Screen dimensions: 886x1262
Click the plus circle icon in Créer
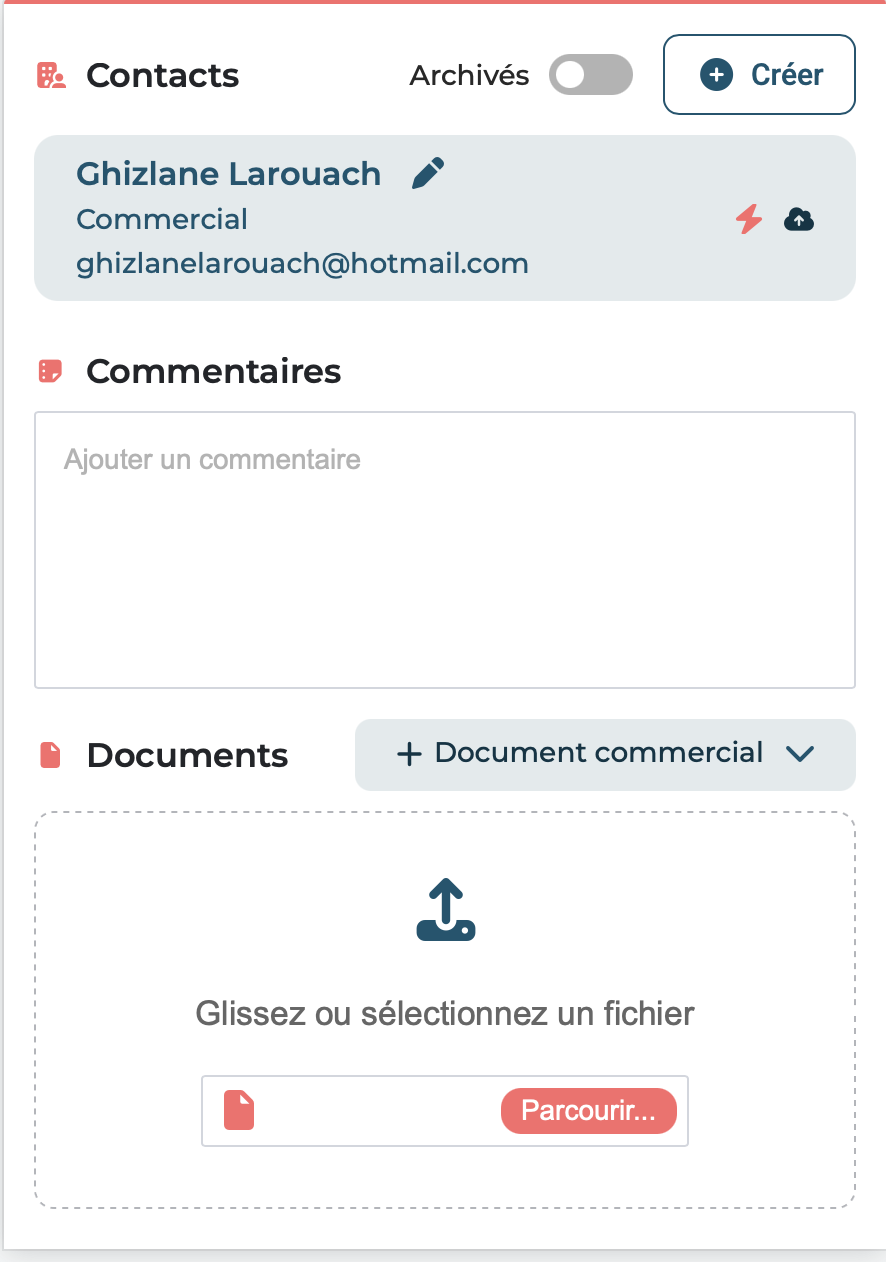[716, 75]
